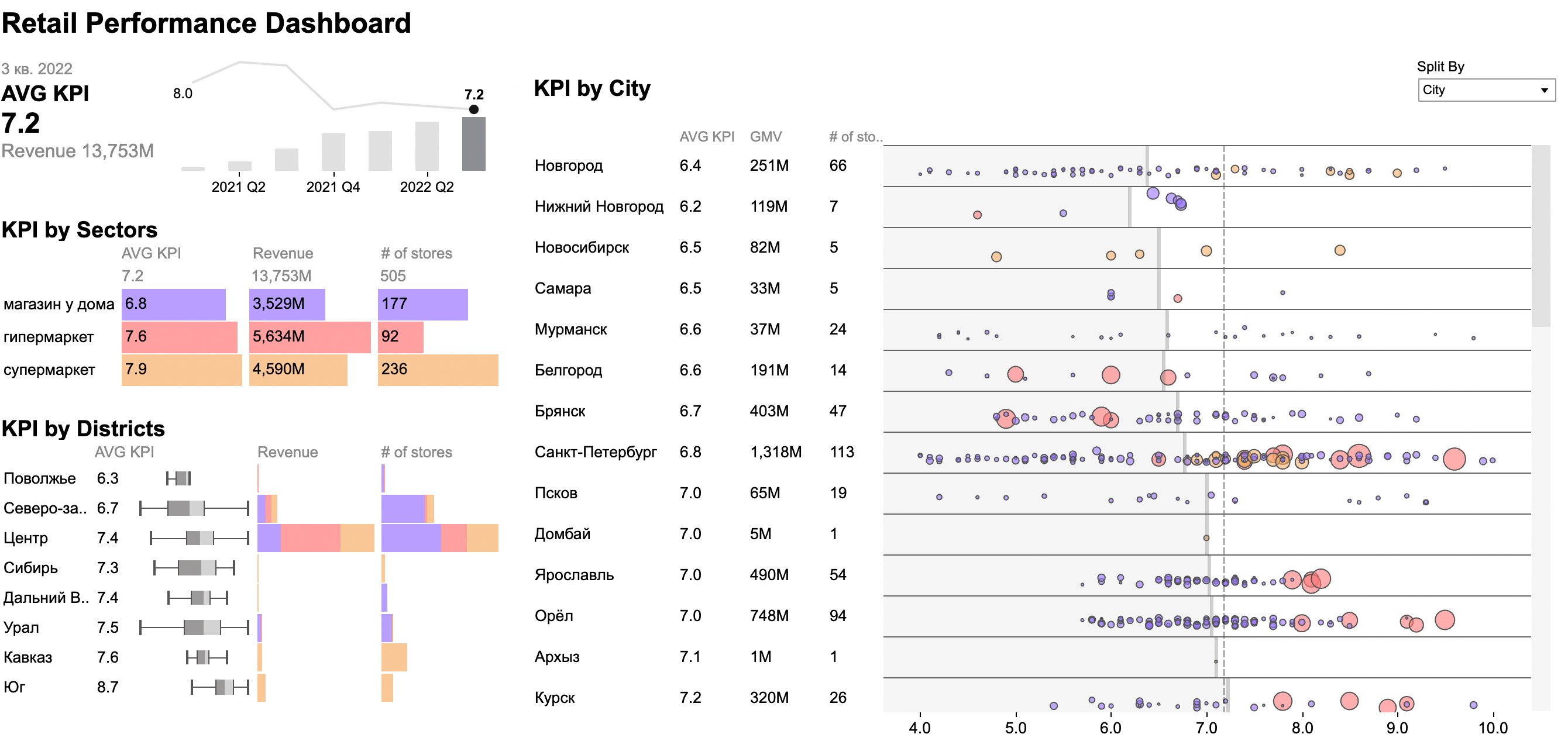Click the single pink dot in Нижний Новгород row
The image size is (1568, 748).
pos(977,215)
